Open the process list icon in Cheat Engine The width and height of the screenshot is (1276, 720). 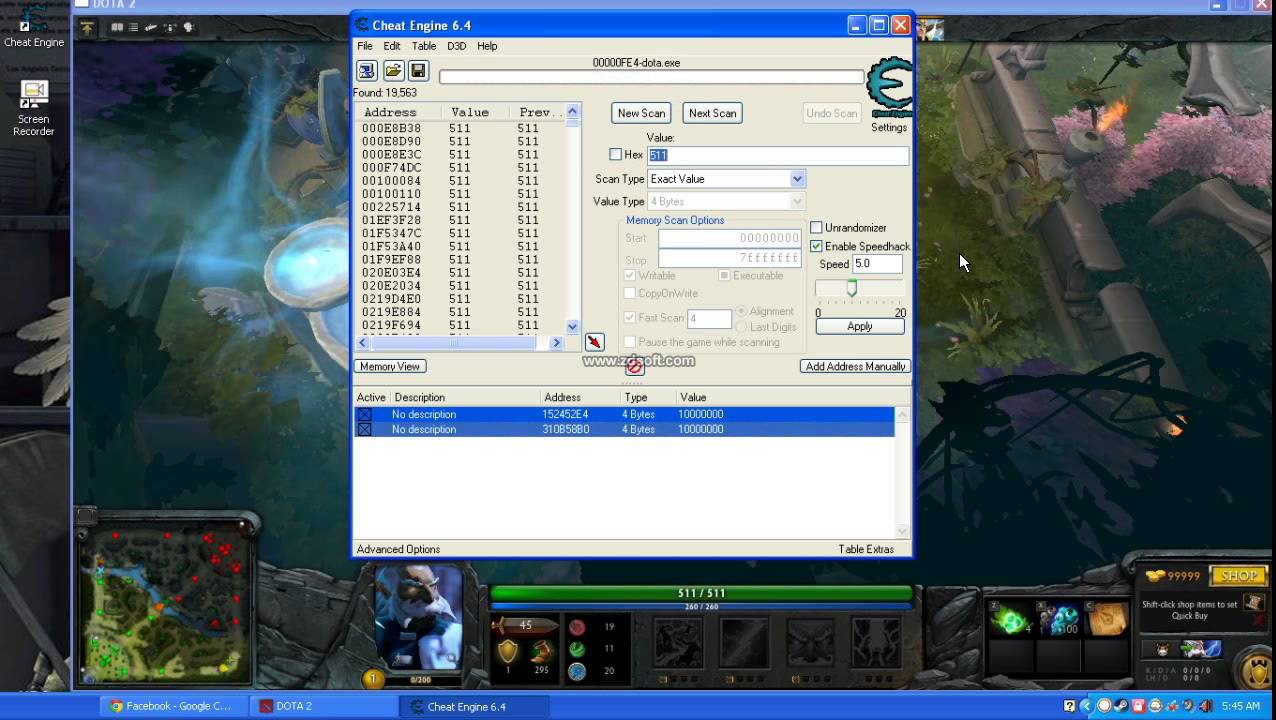pyautogui.click(x=366, y=71)
